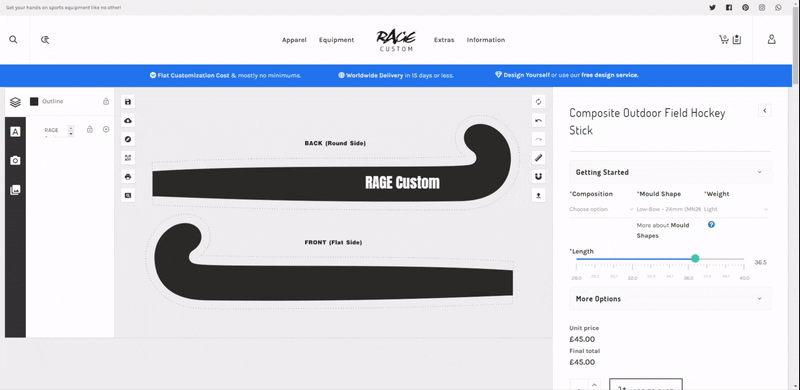This screenshot has height=390, width=800.
Task: Expand the More Options section
Action: click(670, 299)
